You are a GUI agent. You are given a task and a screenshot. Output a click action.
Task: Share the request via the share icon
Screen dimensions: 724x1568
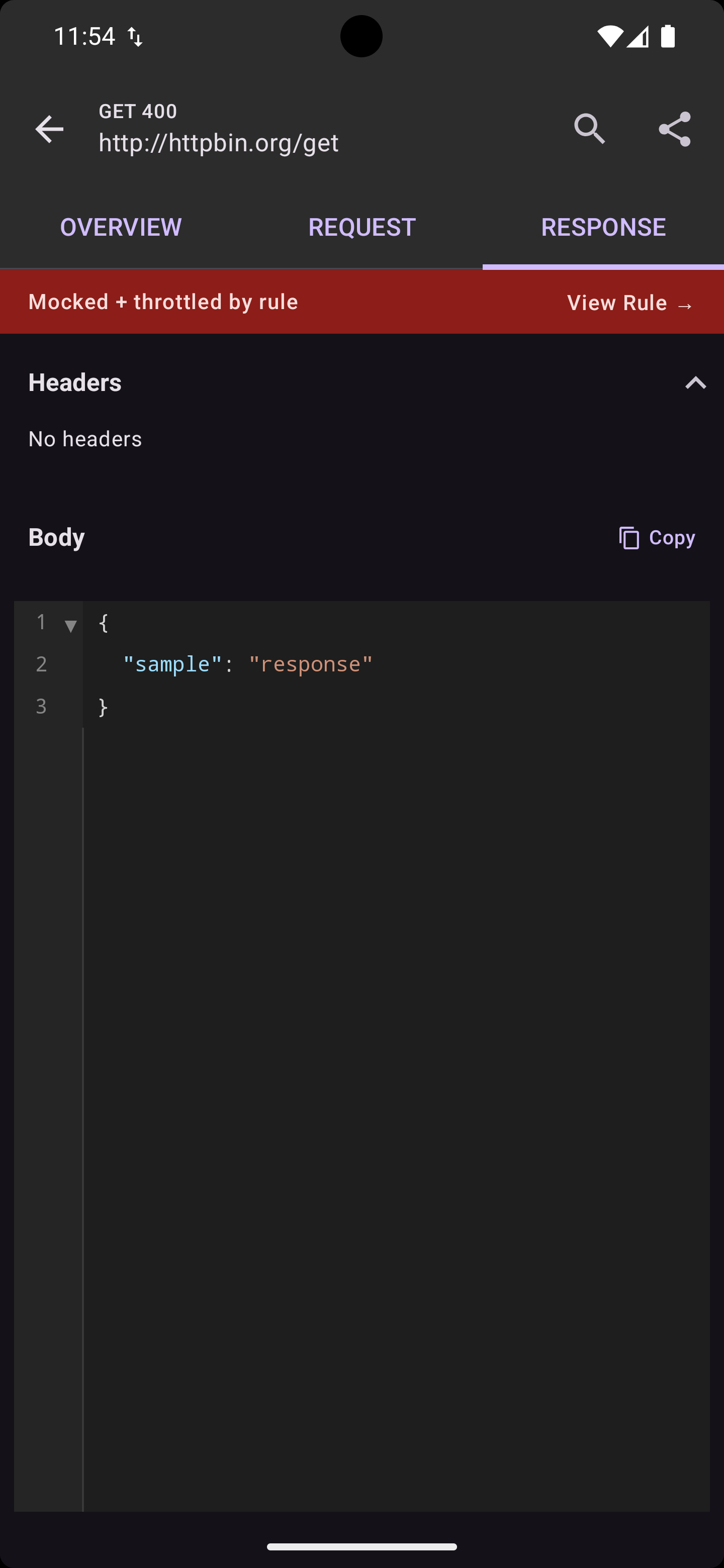(675, 129)
